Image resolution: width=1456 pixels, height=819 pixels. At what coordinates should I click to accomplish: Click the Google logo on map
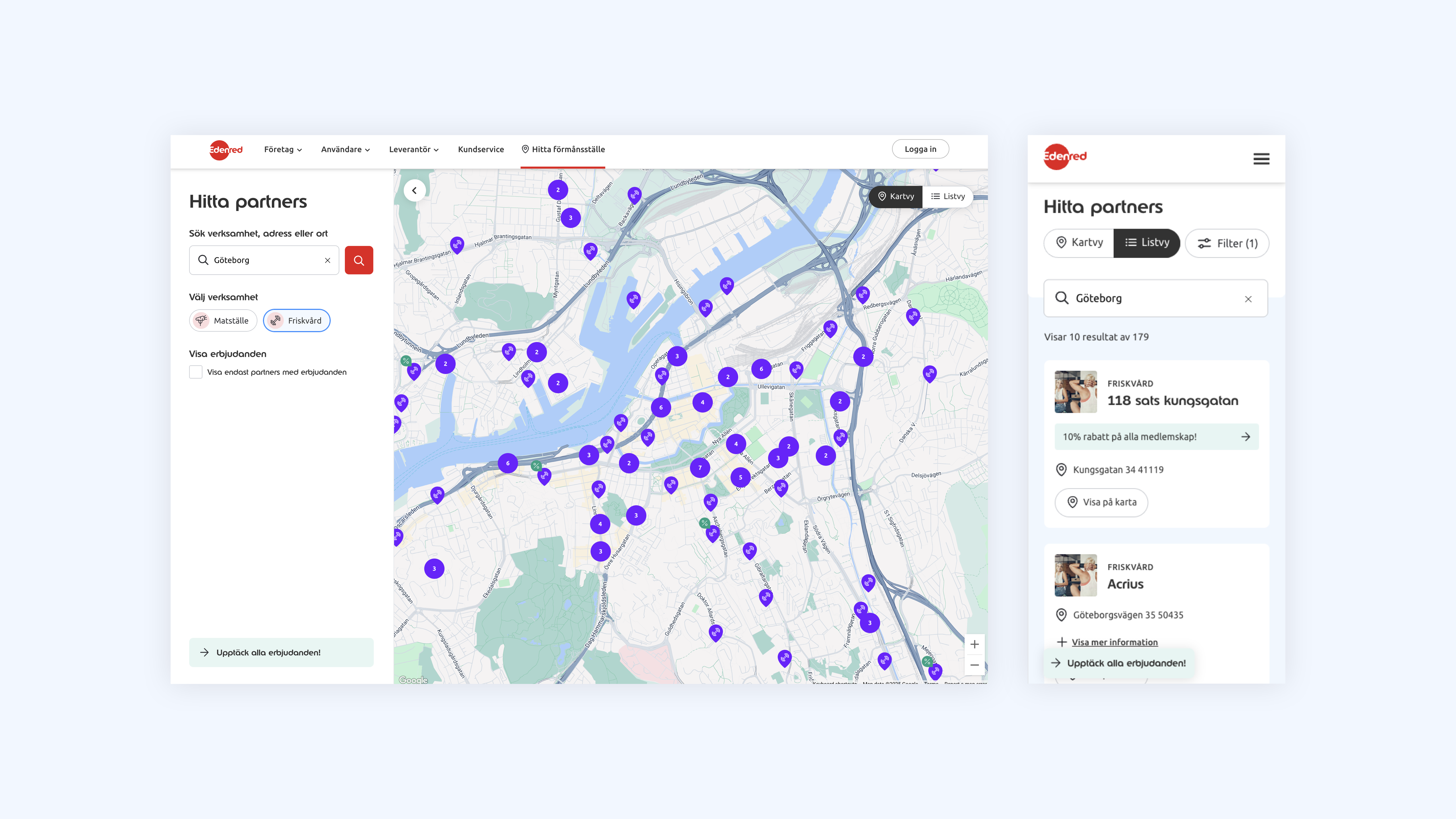[413, 680]
